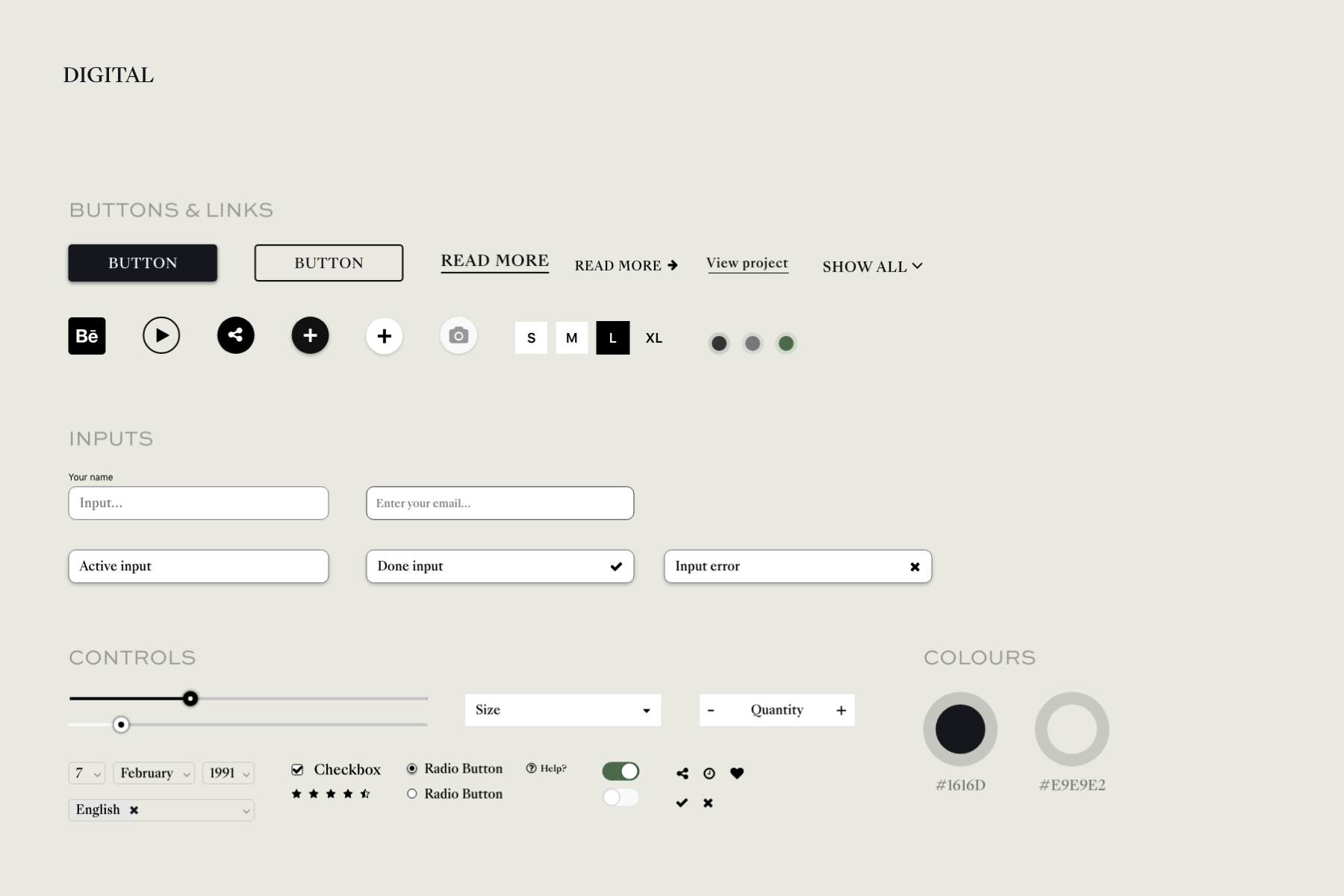The width and height of the screenshot is (1344, 896).
Task: Toggle the Checkbox option
Action: click(x=297, y=769)
